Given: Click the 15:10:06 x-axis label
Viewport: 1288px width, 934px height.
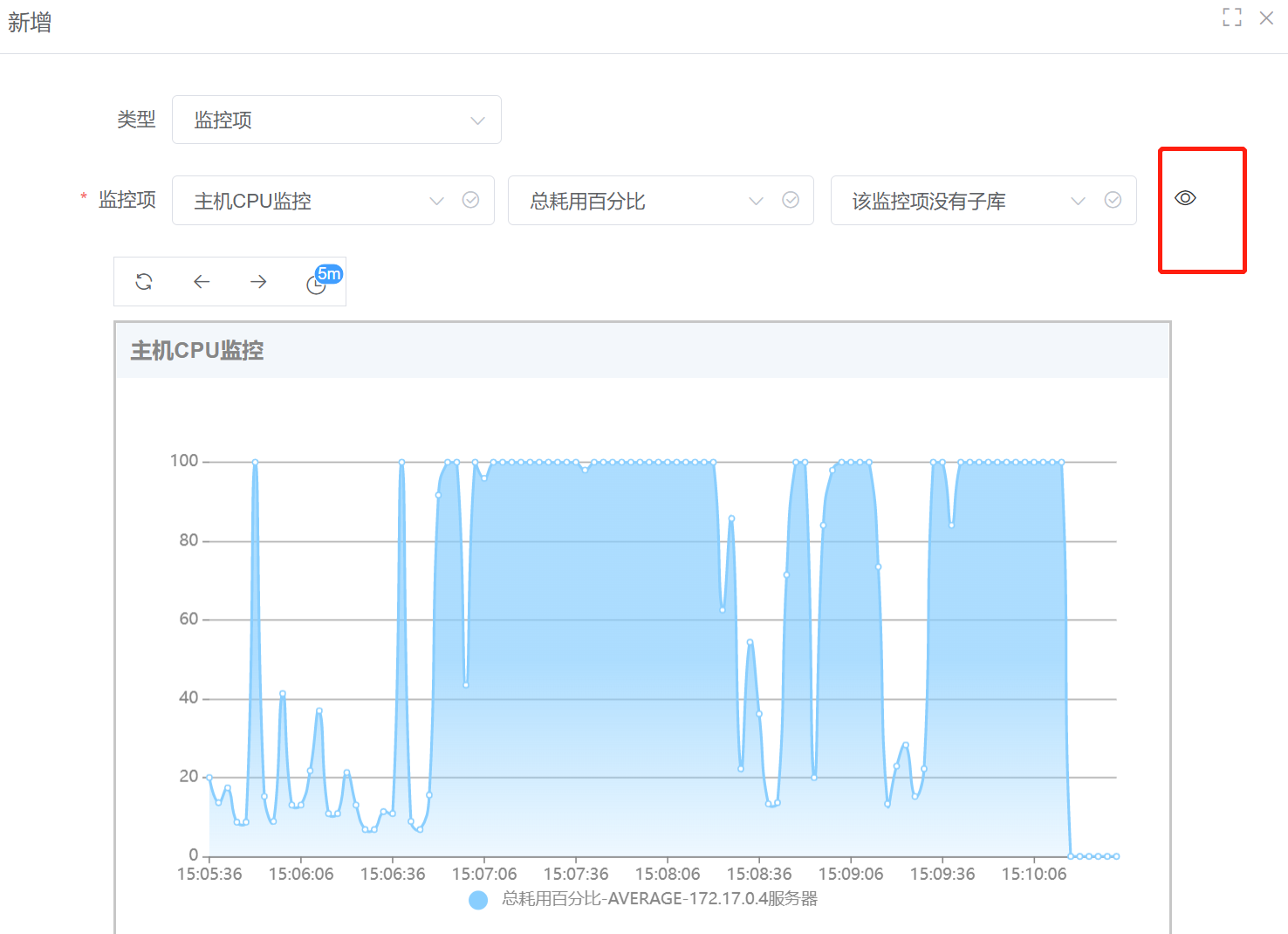Looking at the screenshot, I should pyautogui.click(x=1034, y=874).
